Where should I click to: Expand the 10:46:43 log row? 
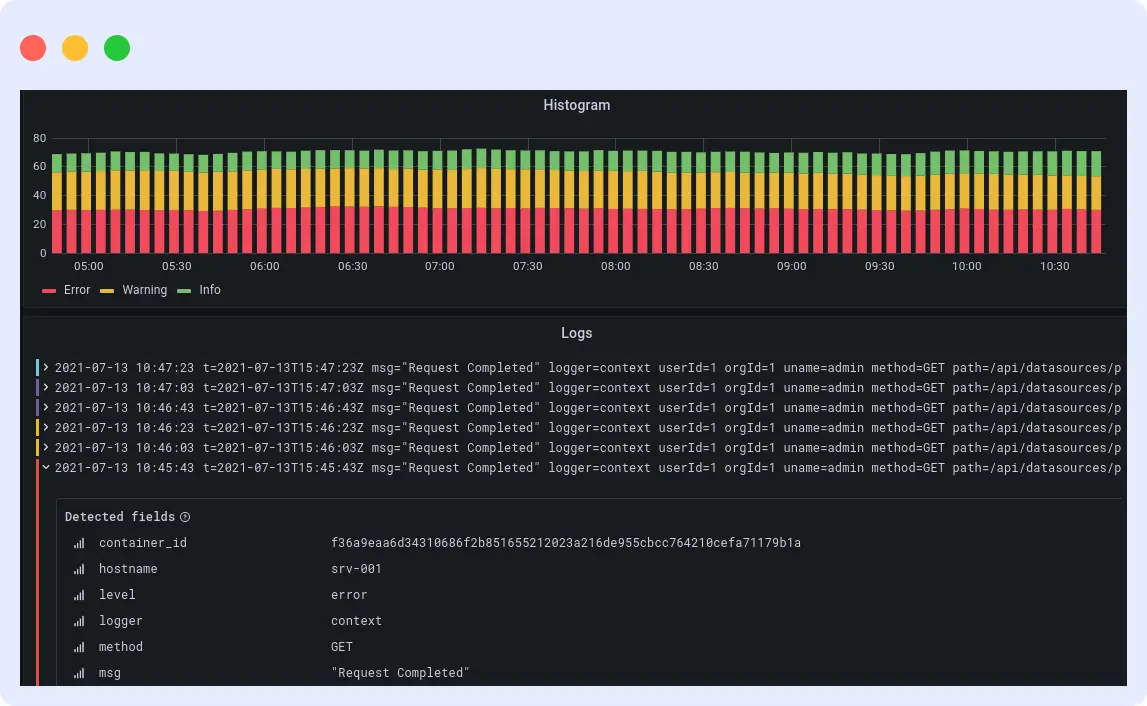pos(46,408)
